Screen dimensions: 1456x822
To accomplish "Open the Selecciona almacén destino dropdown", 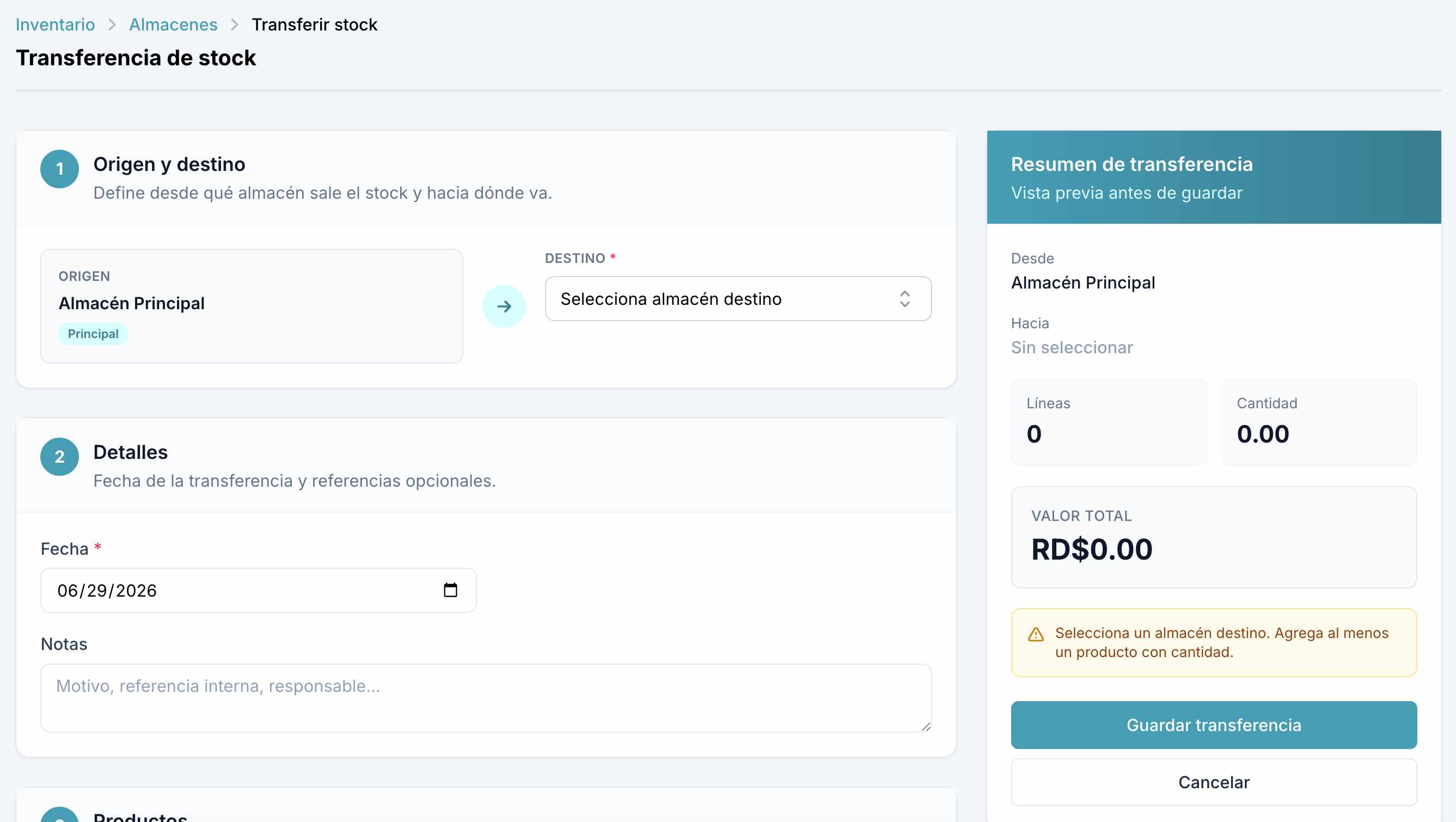I will 738,299.
